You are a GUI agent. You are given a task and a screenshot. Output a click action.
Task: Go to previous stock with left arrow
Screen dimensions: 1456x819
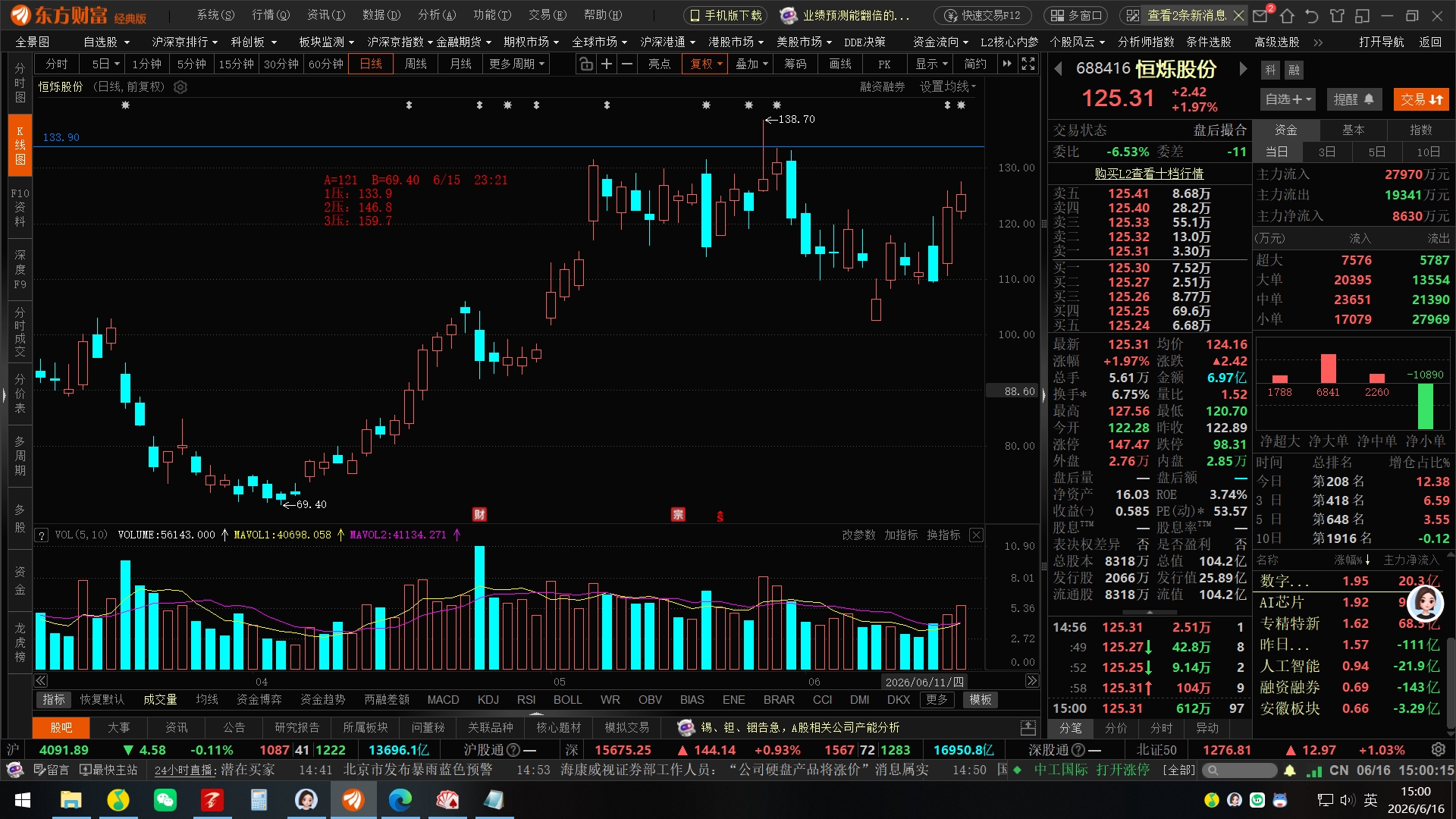click(1058, 70)
